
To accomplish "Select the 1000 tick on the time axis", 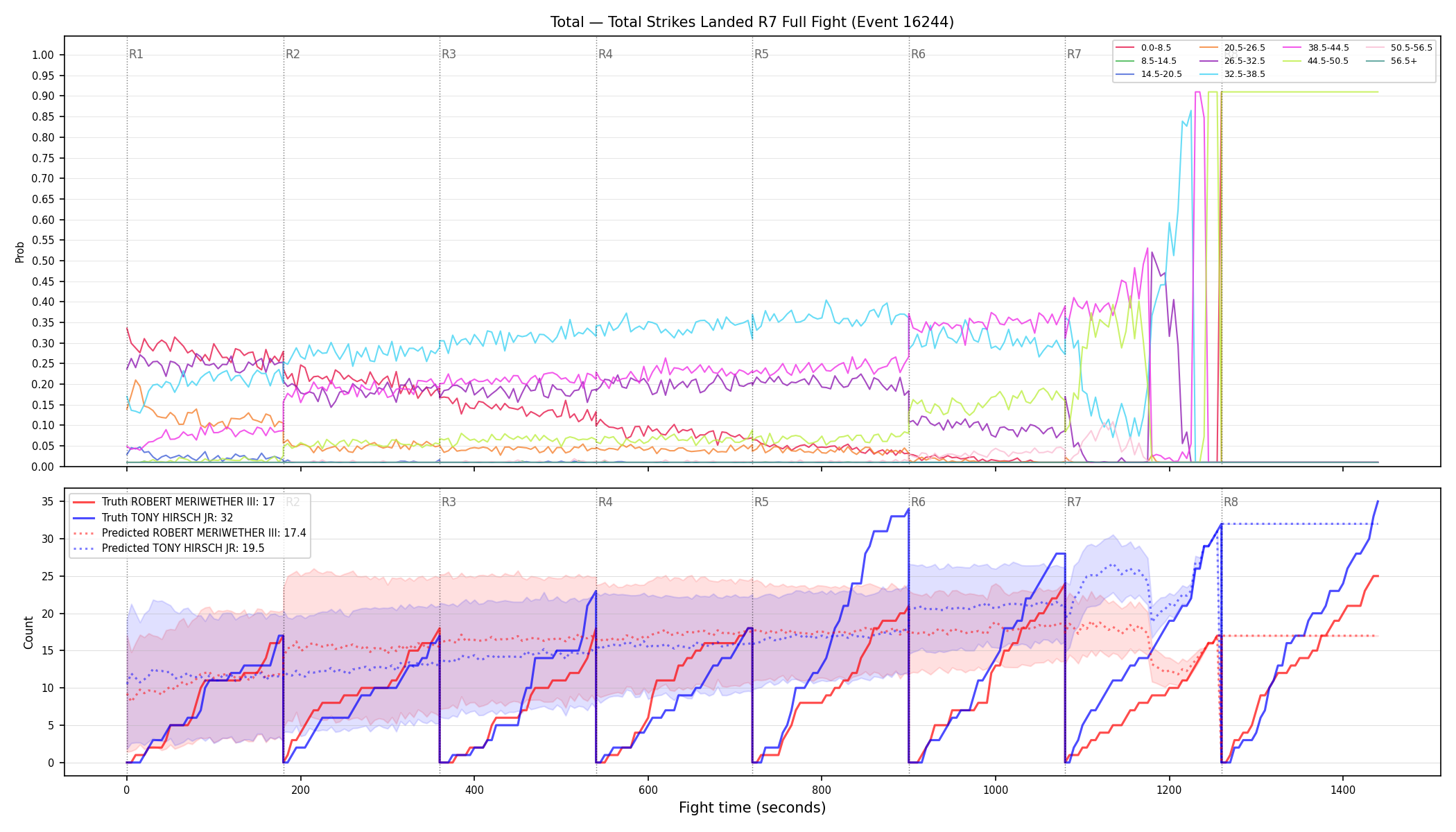I will [x=996, y=790].
